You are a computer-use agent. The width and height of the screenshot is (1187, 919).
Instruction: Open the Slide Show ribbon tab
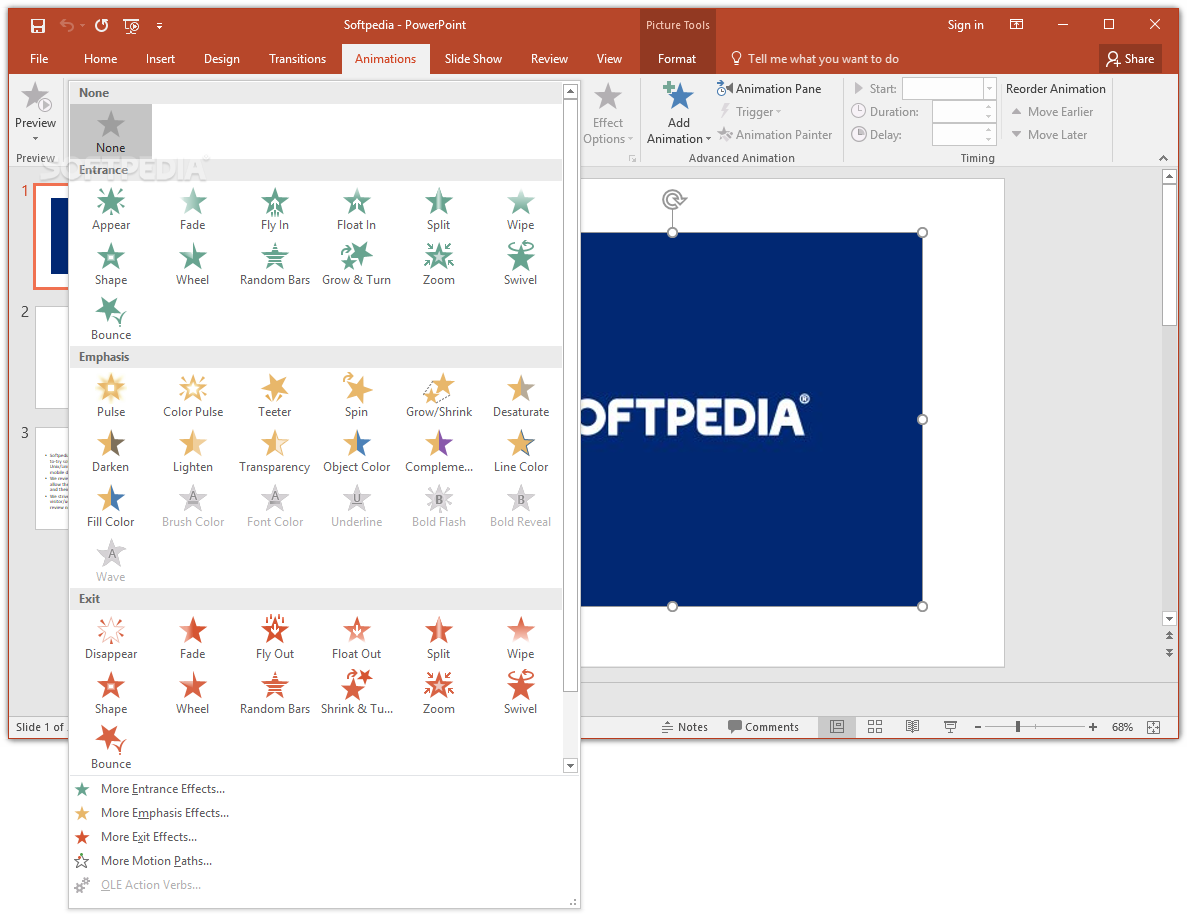[473, 59]
